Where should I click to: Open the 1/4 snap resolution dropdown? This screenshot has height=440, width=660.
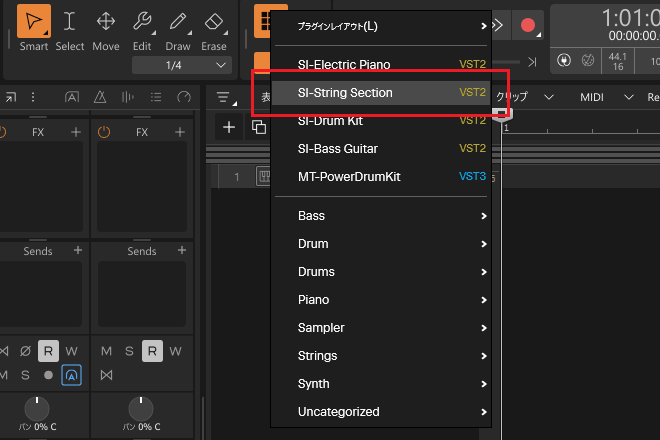(x=182, y=65)
